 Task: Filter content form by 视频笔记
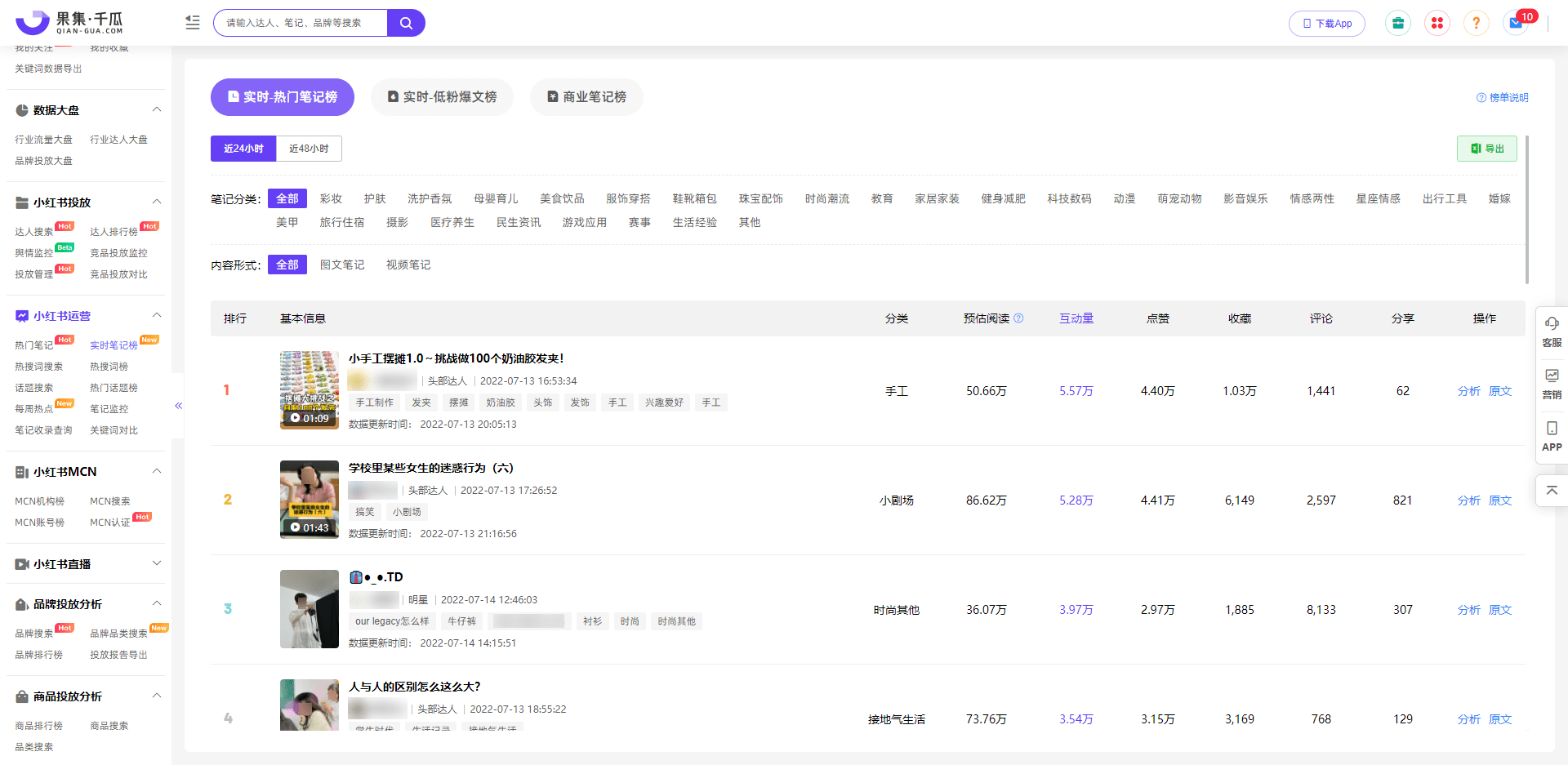pos(408,265)
